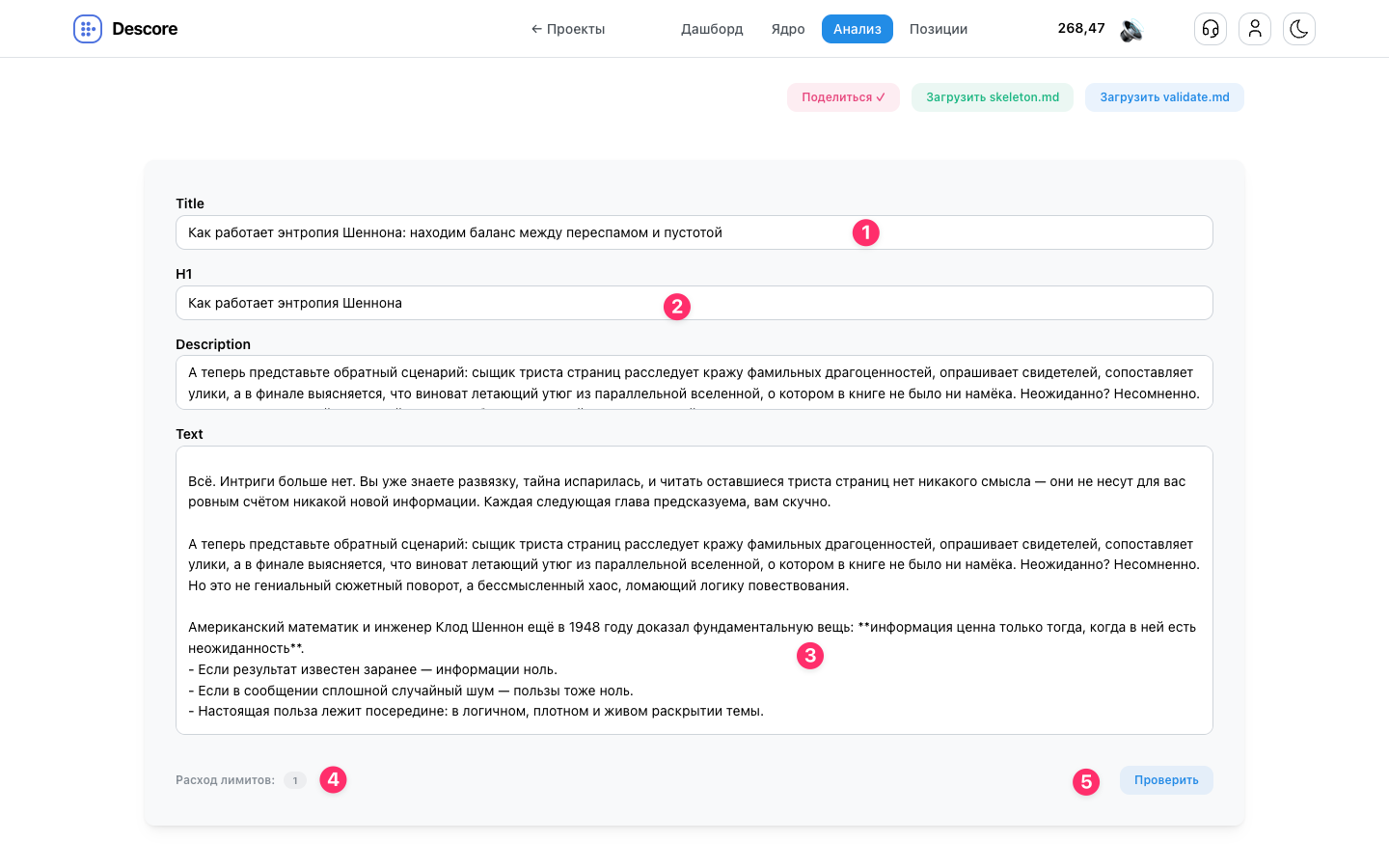Viewport: 1389px width, 868px height.
Task: Click the 268,47 balance value
Action: pyautogui.click(x=1081, y=28)
